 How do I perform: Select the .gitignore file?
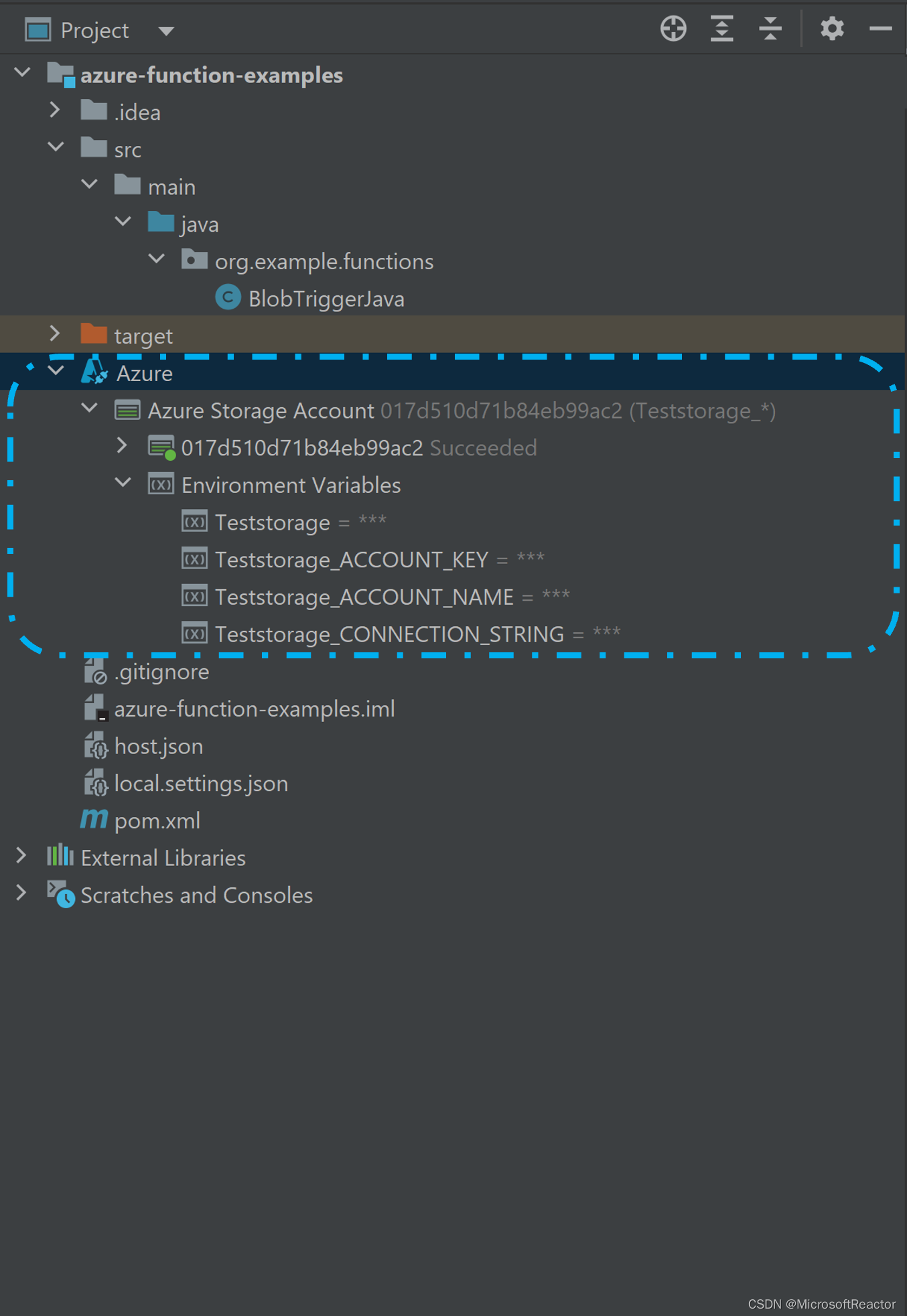click(161, 672)
